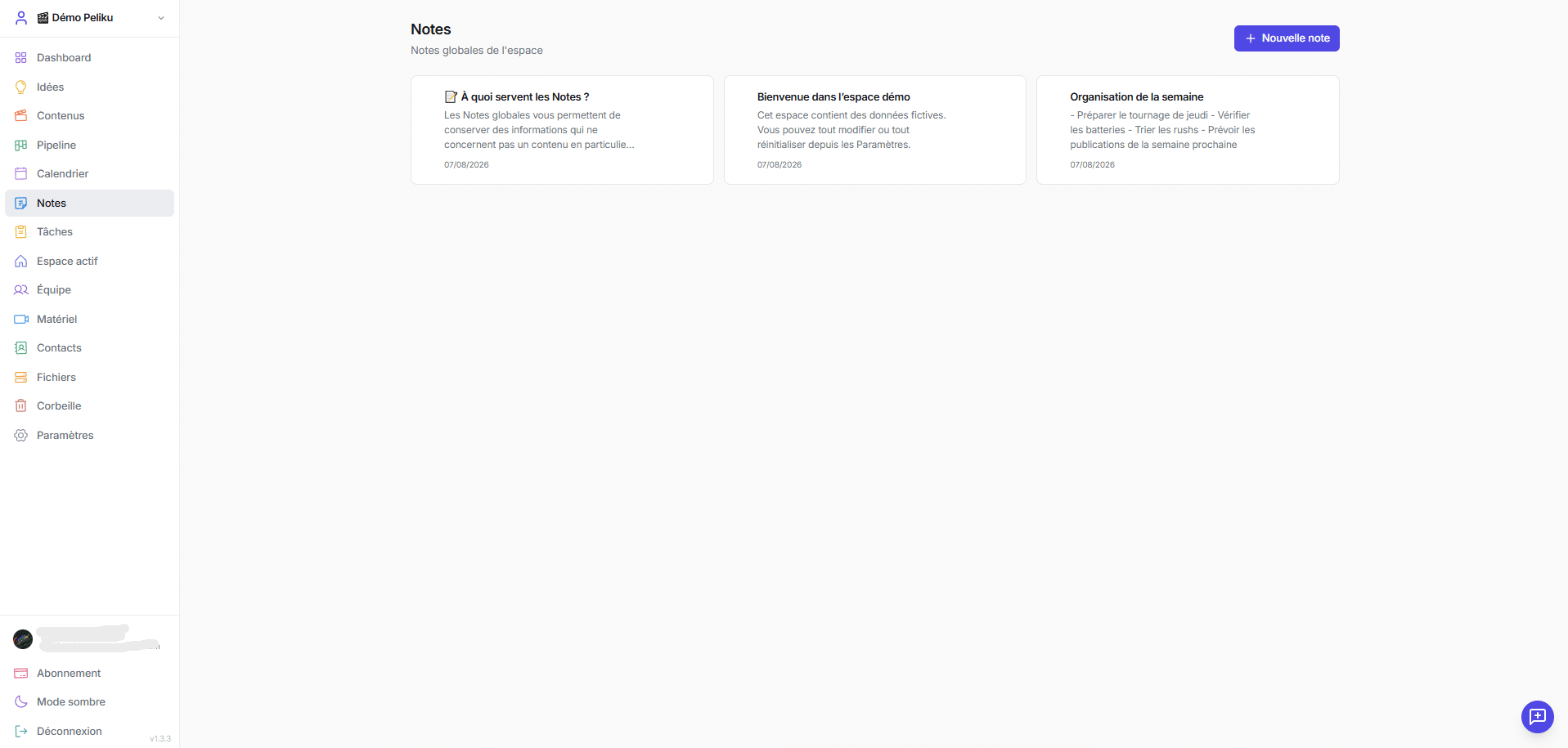Click Déconnexion to log out

tap(89, 732)
